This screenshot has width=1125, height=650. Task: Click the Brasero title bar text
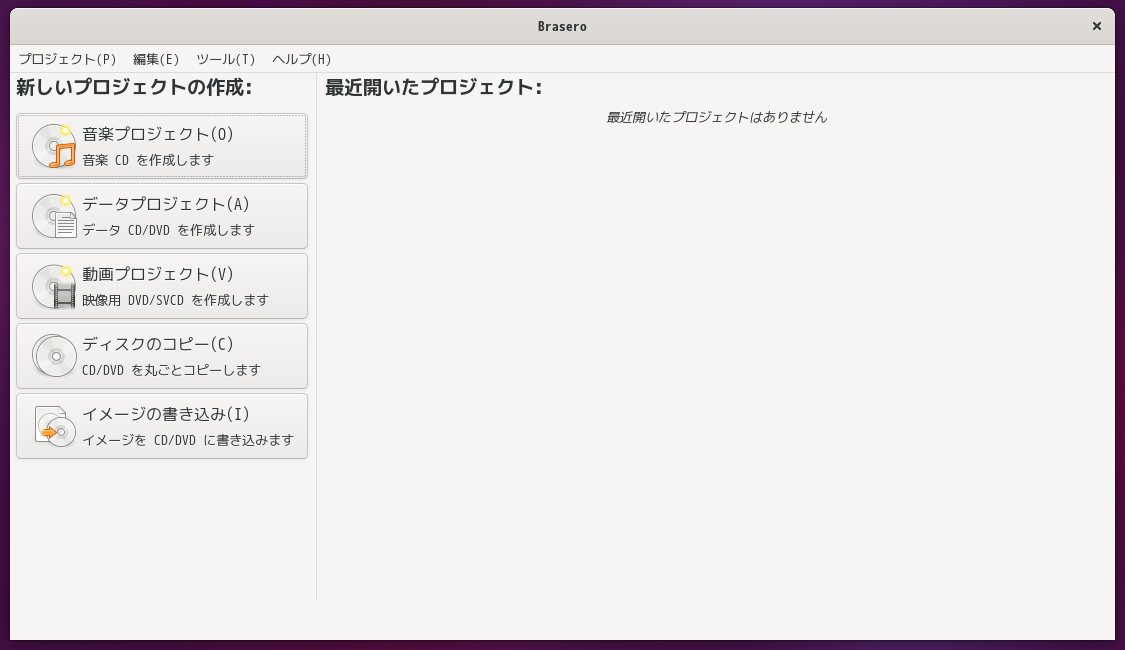562,27
